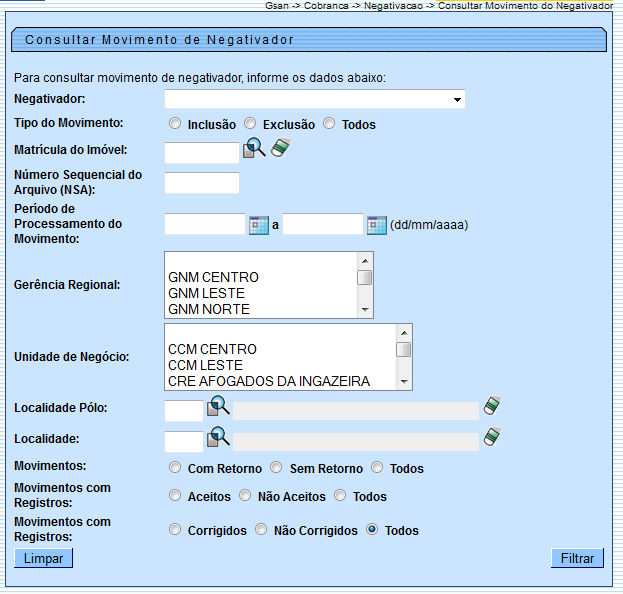Viewport: 623px width, 594px height.
Task: Erase Localidade field with eraser icon
Action: click(491, 436)
